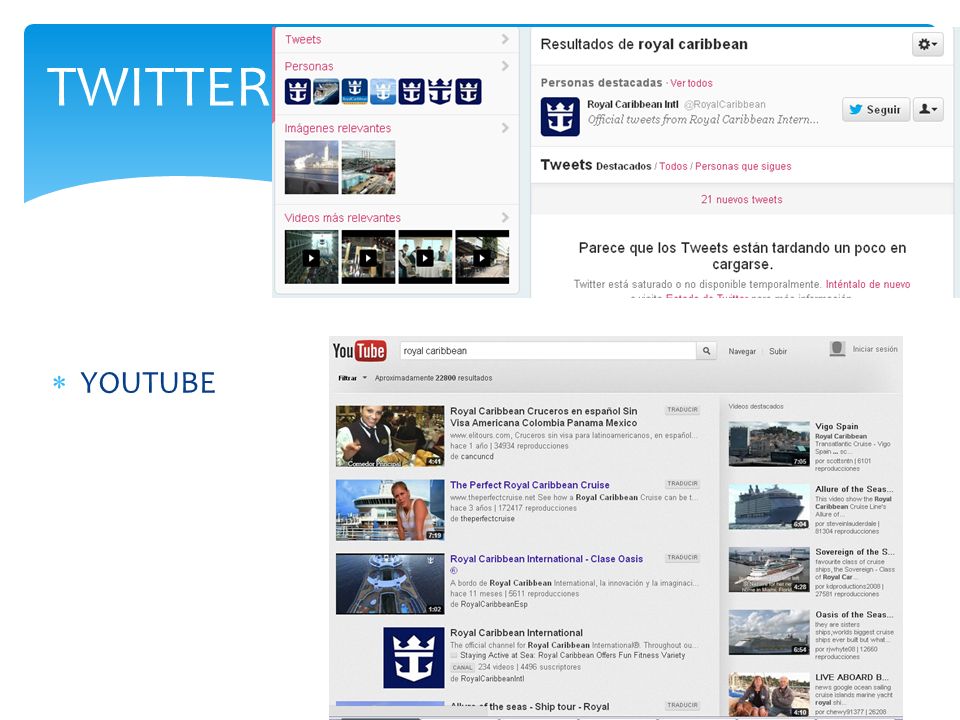Screen dimensions: 960x720
Task: Click the YouTube search field
Action: [548, 351]
